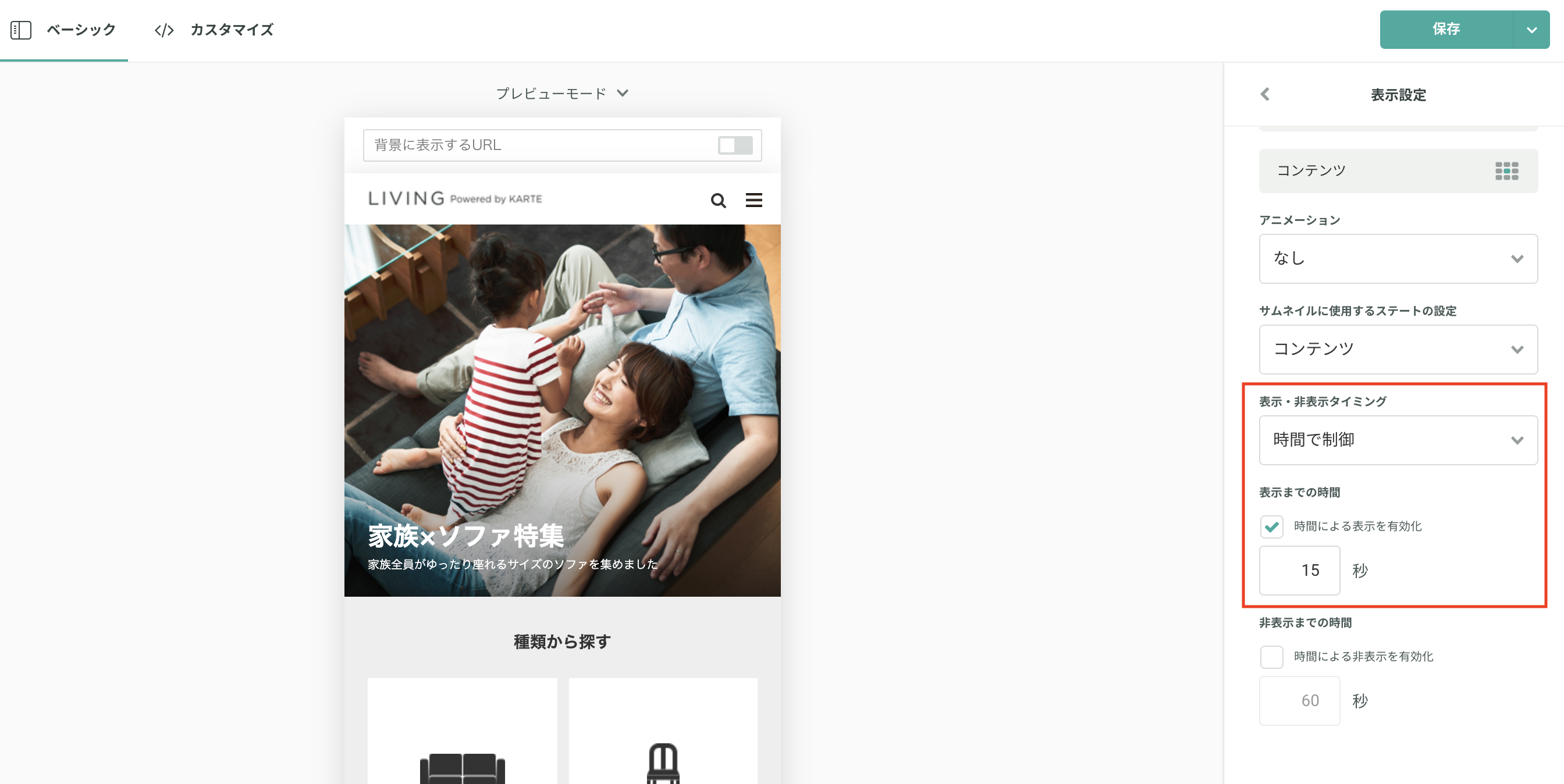Expand the プレビューモード dropdown
1564x784 pixels.
561,94
